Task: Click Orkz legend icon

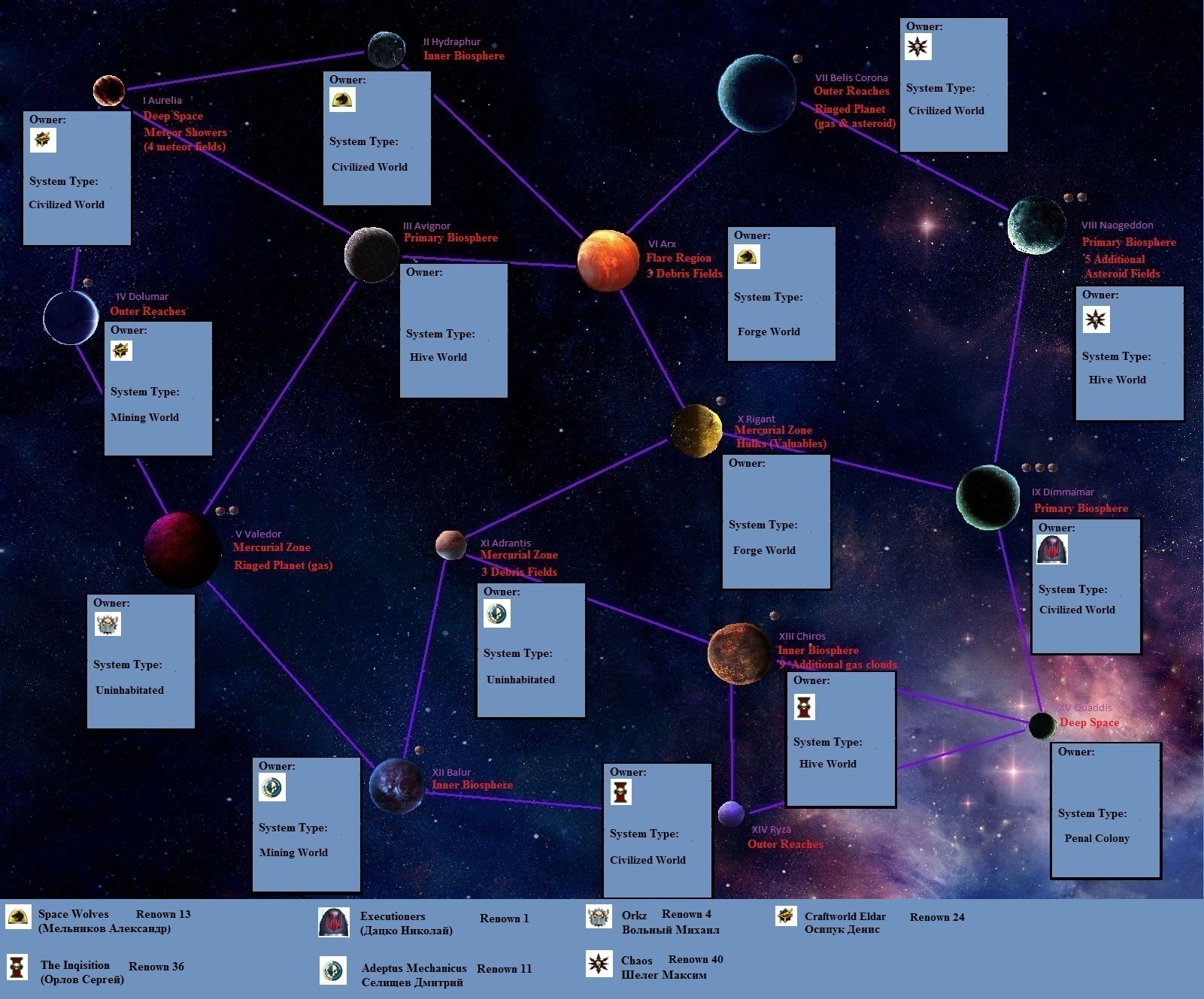Action: [599, 917]
